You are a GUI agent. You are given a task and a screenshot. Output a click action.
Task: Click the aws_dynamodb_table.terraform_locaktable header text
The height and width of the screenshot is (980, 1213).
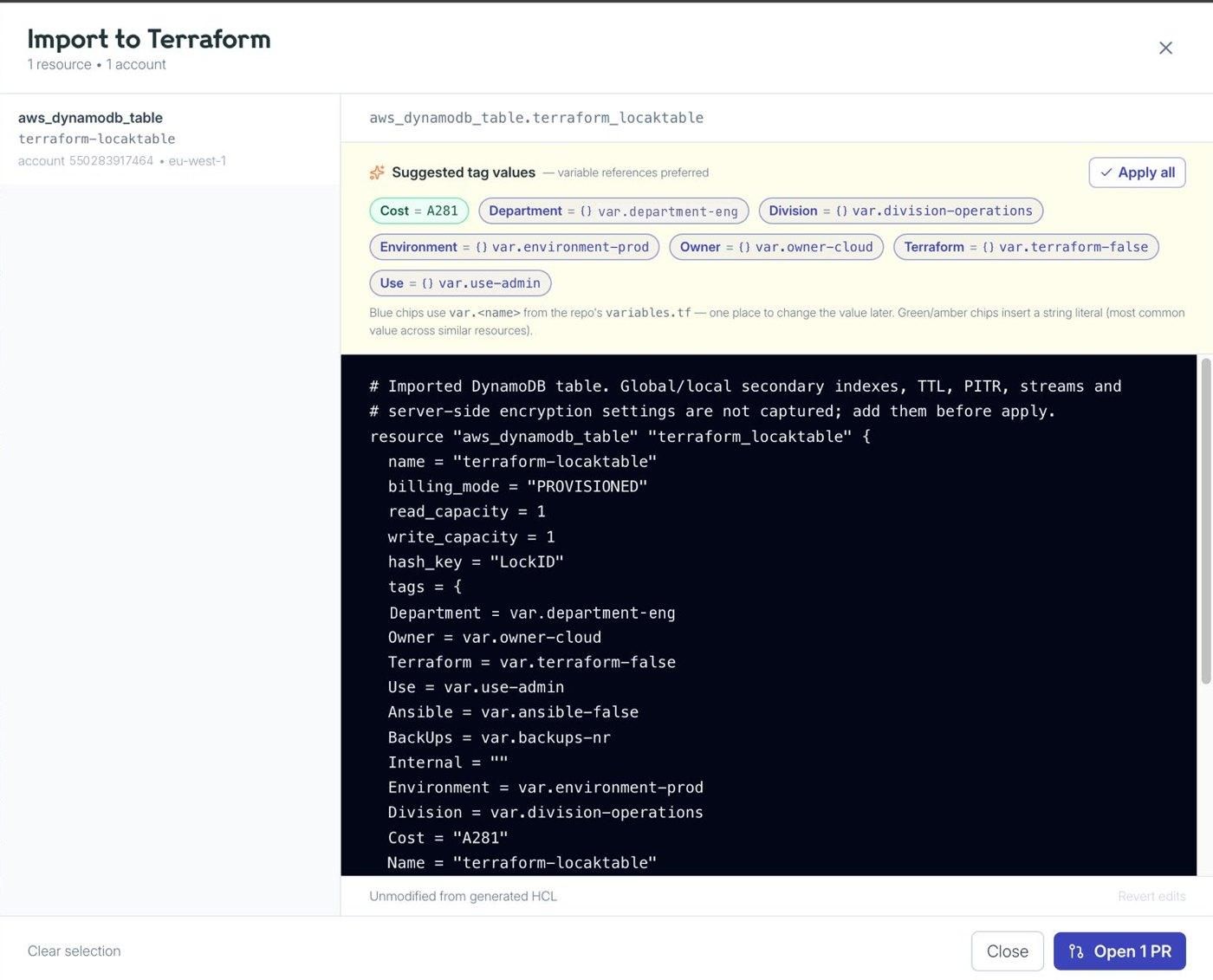tap(536, 118)
